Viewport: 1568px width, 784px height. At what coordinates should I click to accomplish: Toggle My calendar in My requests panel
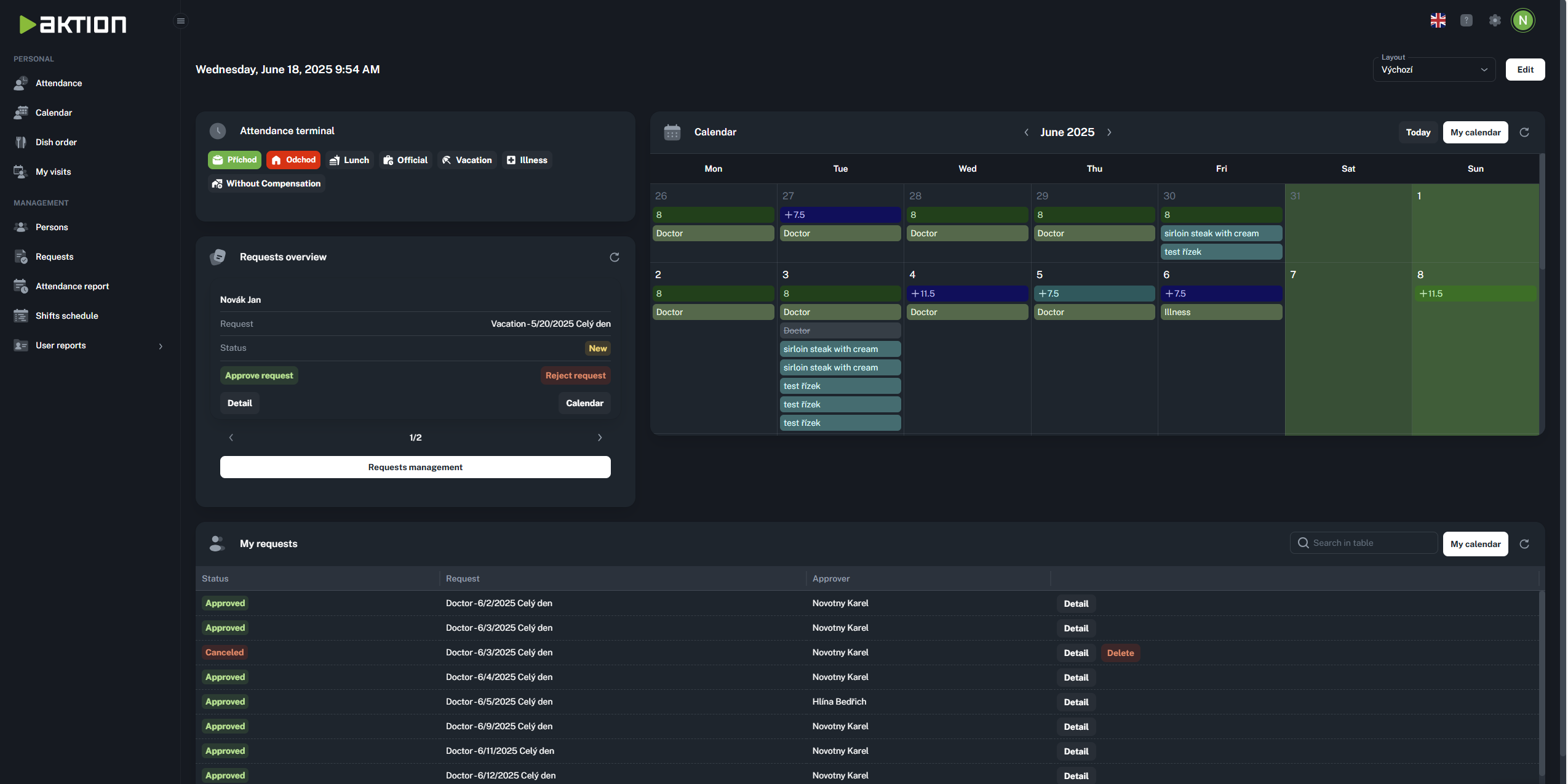tap(1475, 544)
